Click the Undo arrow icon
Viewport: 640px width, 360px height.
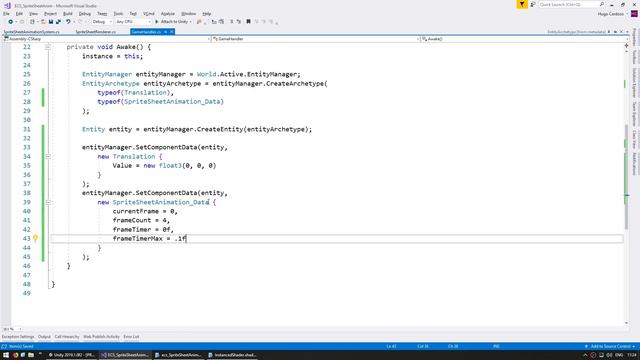click(x=68, y=22)
